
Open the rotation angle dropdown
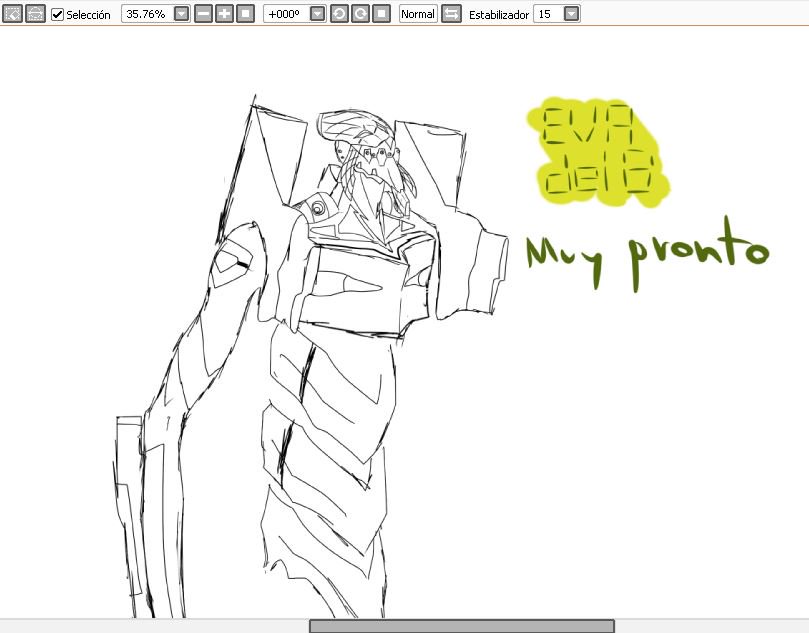tap(318, 14)
